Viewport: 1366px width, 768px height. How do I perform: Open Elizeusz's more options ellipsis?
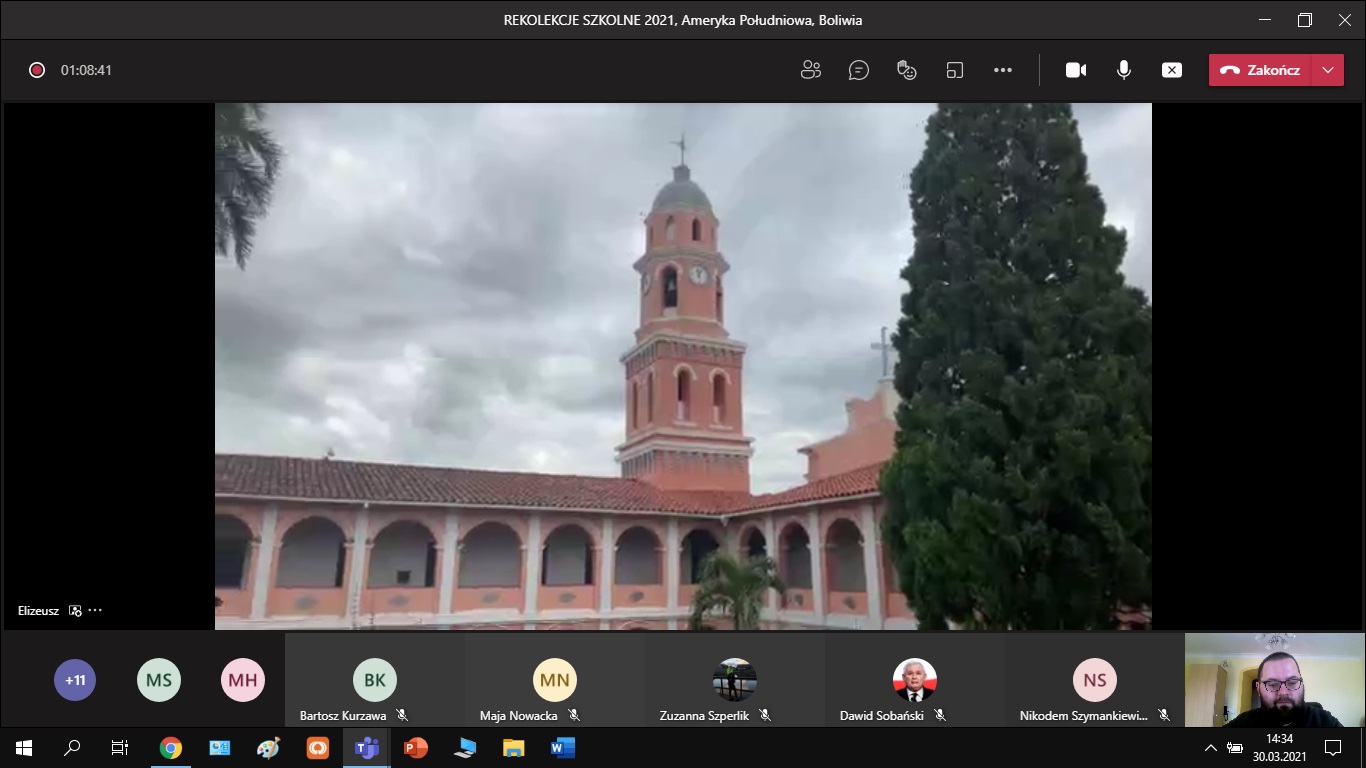(95, 610)
